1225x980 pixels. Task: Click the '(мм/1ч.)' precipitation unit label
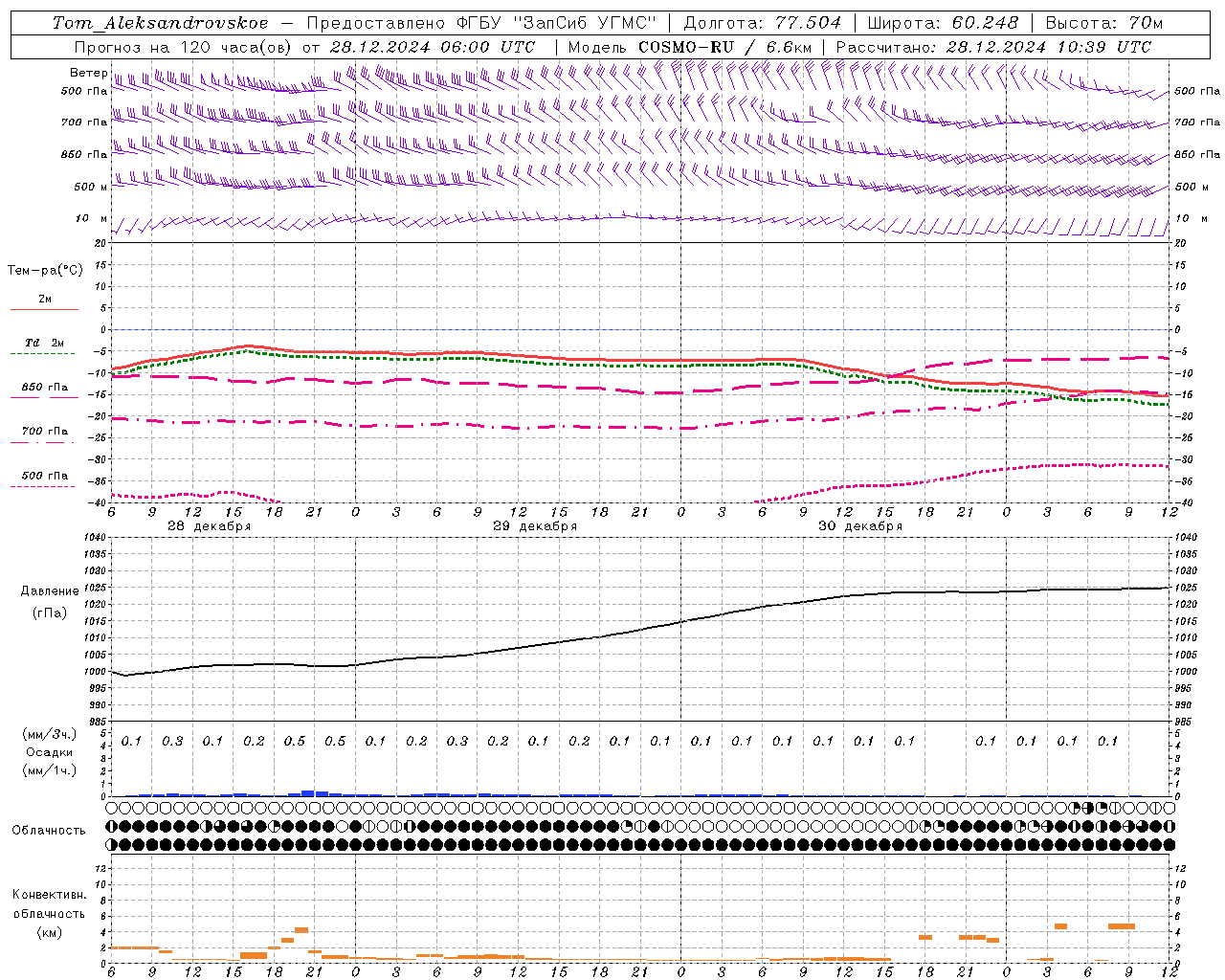50,770
